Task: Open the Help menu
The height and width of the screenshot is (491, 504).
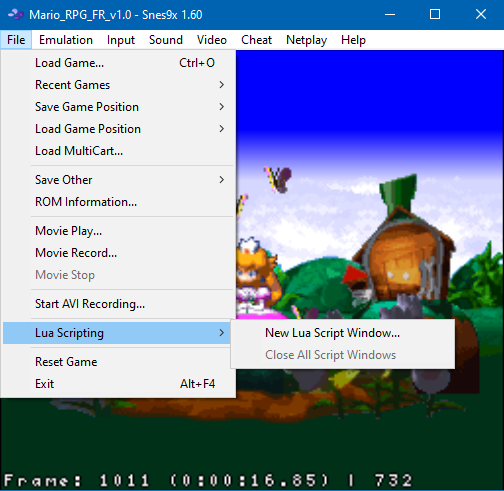Action: click(353, 40)
